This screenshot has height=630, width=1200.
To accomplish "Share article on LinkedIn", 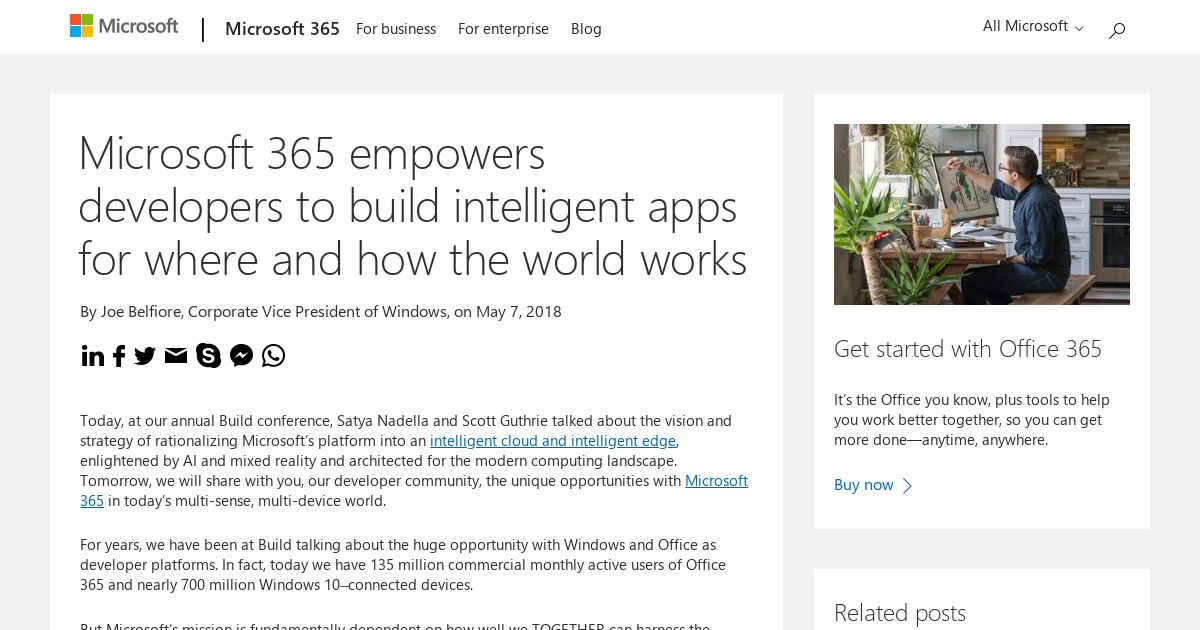I will [x=92, y=356].
